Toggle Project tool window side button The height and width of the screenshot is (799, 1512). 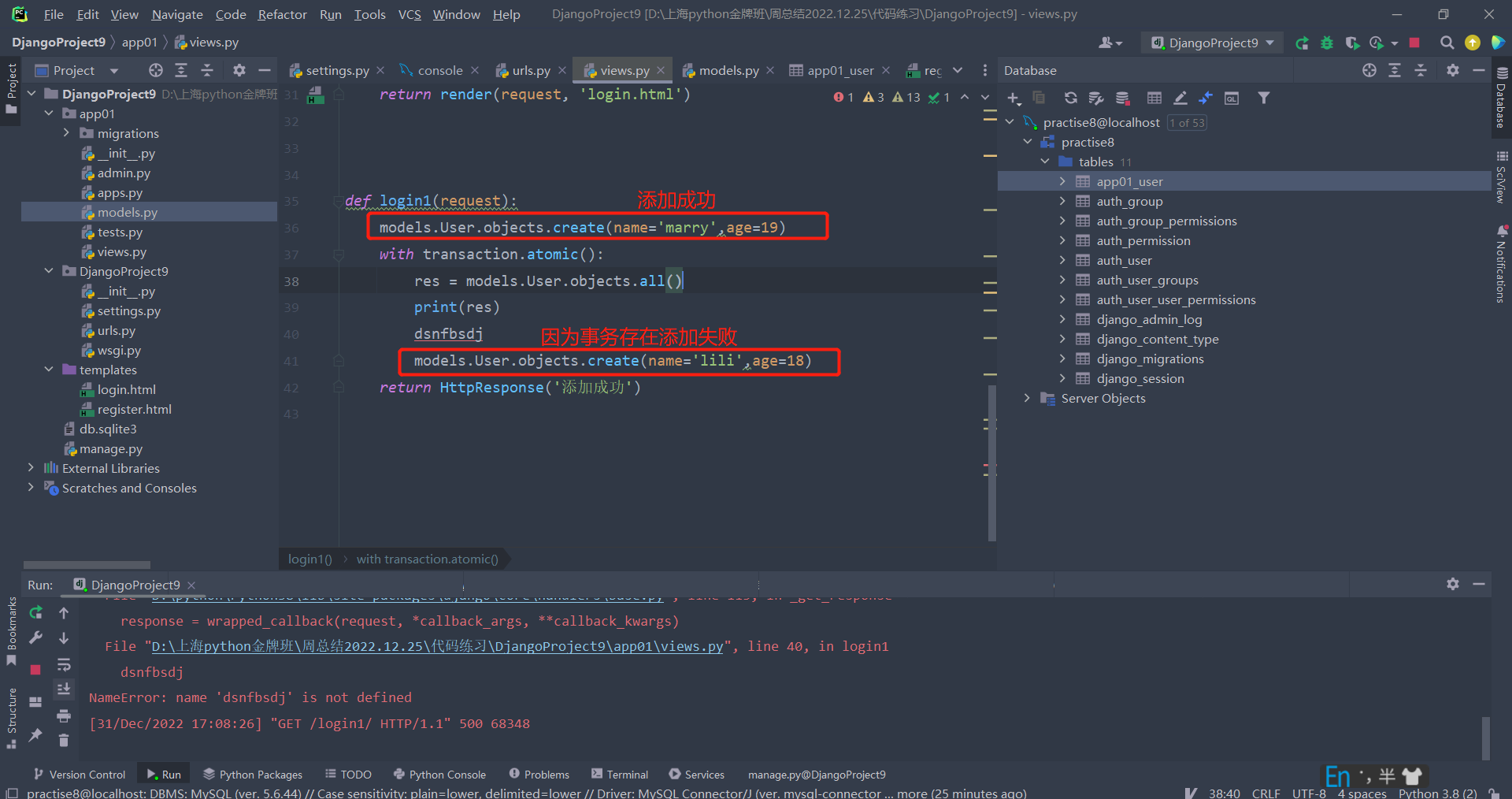[11, 88]
